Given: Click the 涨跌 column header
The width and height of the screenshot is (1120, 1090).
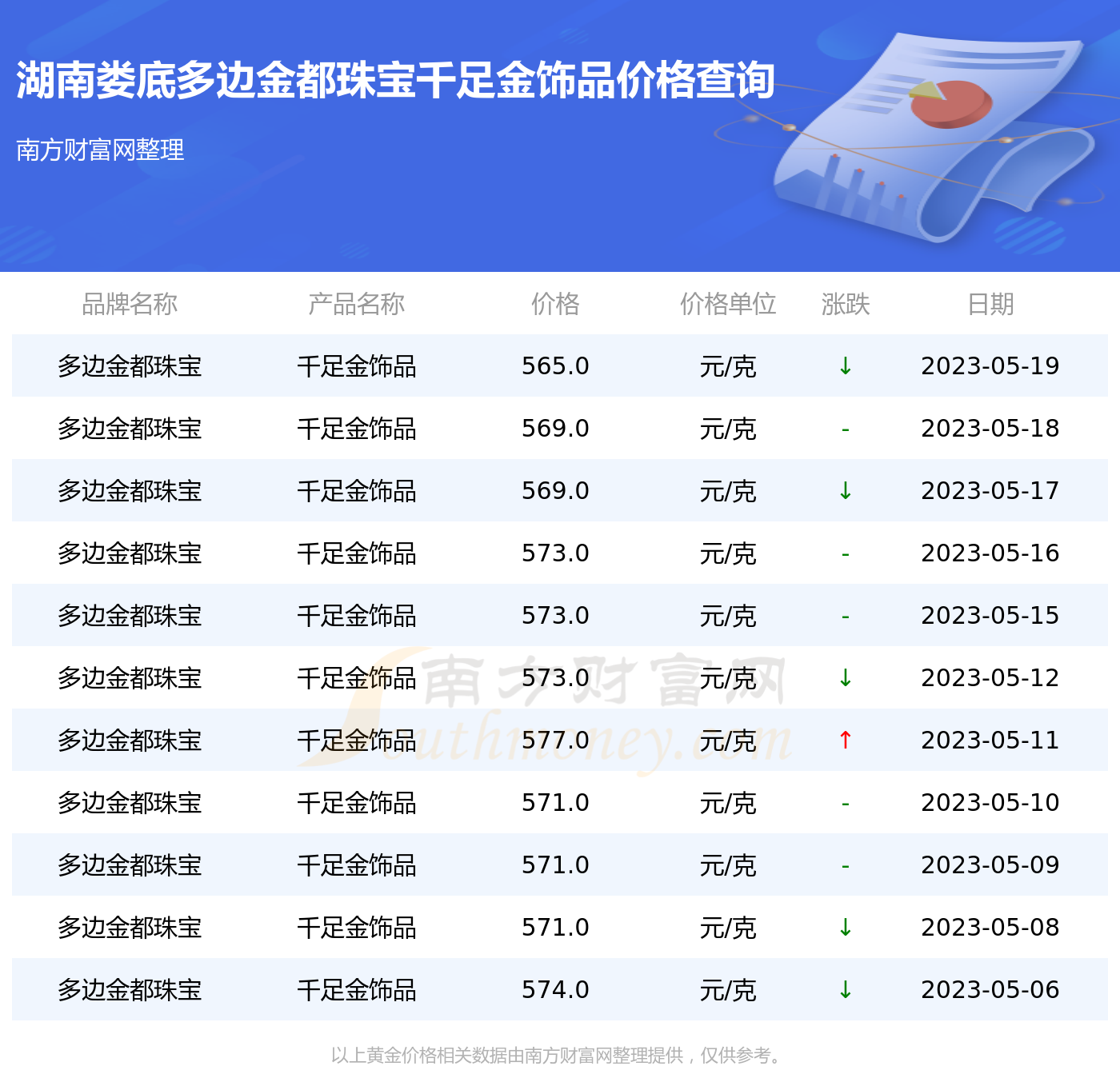Looking at the screenshot, I should [x=845, y=304].
